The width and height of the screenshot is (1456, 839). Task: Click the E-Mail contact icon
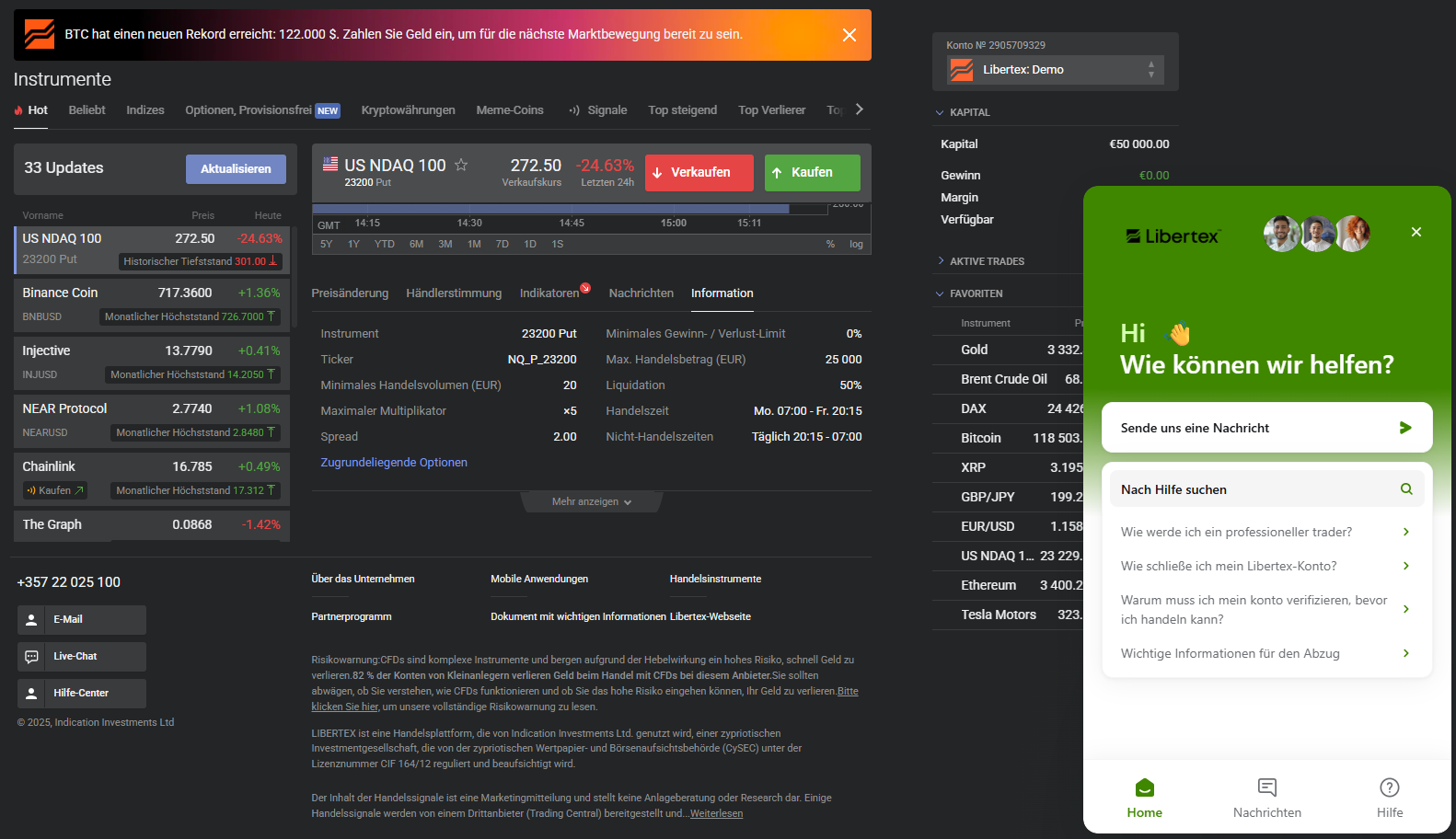click(31, 620)
